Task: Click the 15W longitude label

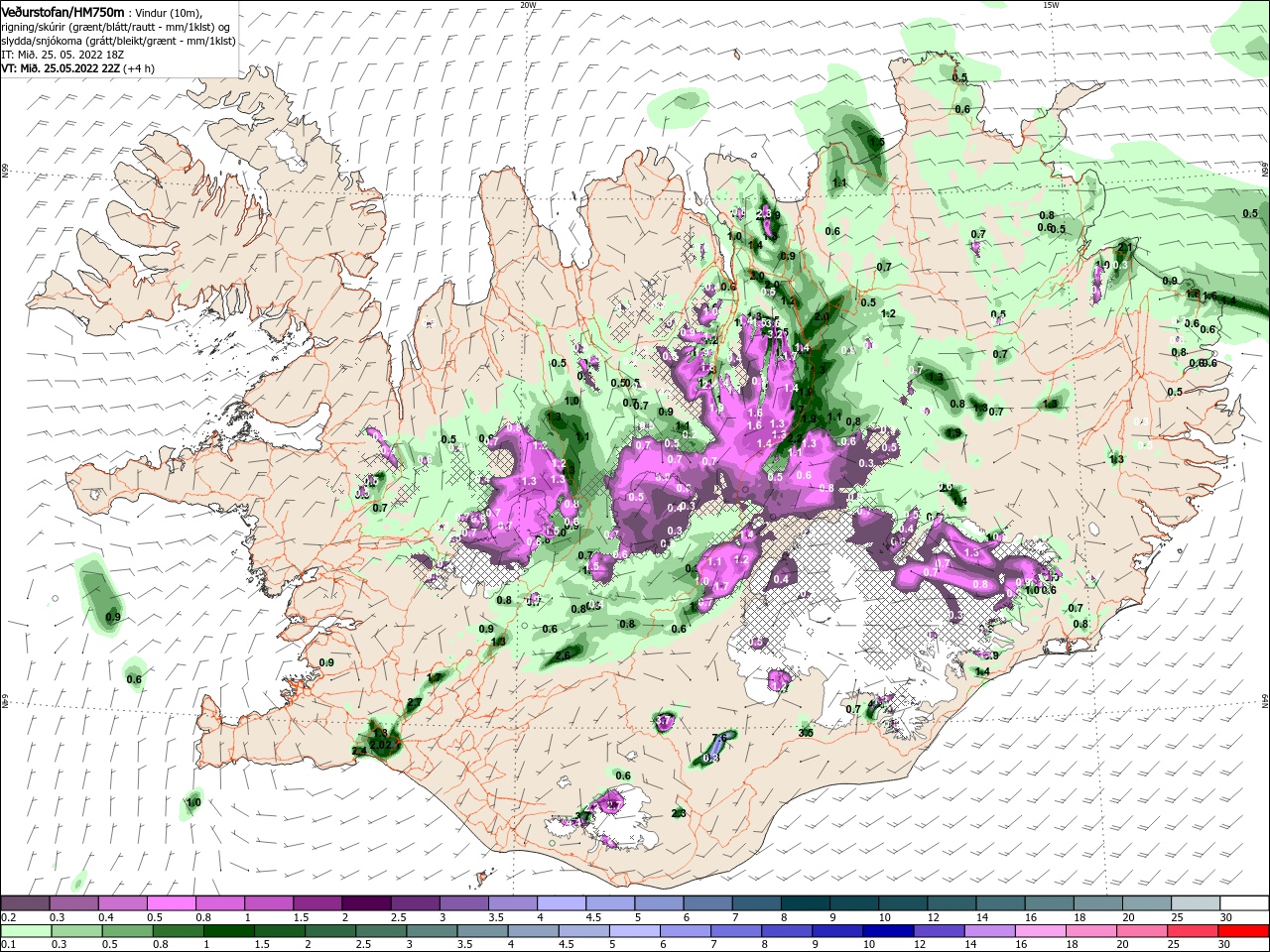Action: click(x=1051, y=5)
